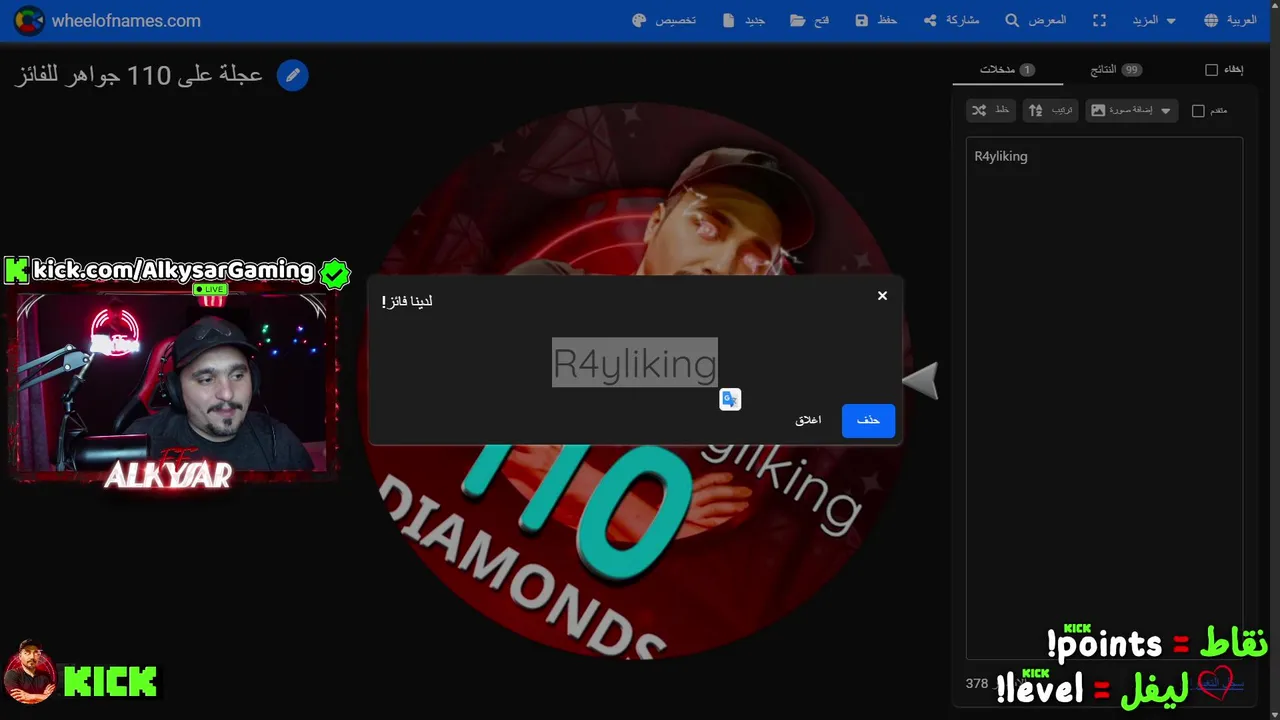Screen dimensions: 1280x720
Task: Sort entries with the ترتيب button
Action: tap(1050, 110)
